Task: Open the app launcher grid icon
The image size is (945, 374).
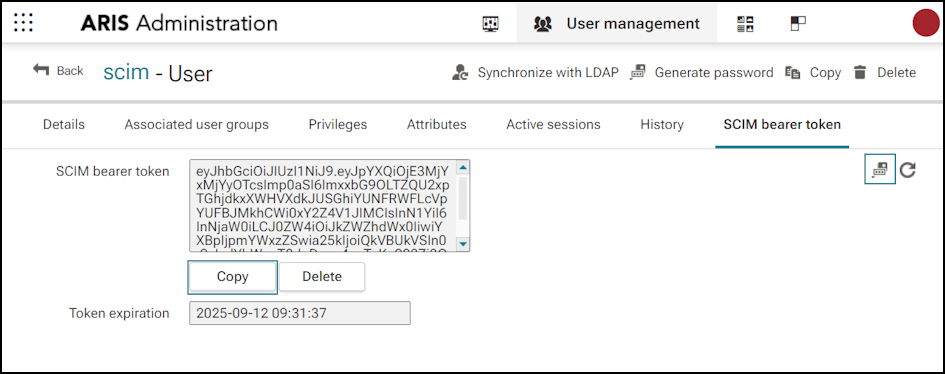Action: [x=23, y=23]
